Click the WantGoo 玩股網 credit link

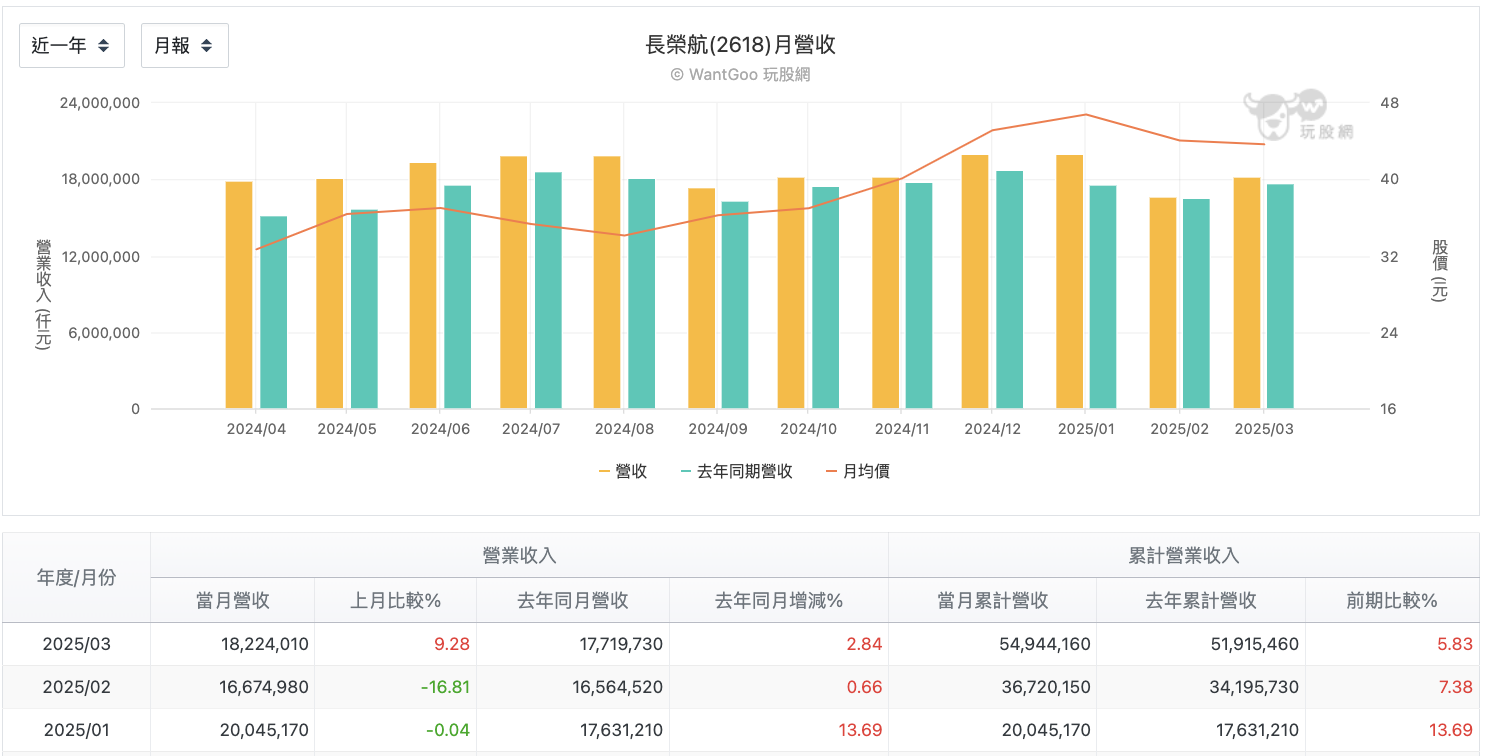[x=741, y=75]
